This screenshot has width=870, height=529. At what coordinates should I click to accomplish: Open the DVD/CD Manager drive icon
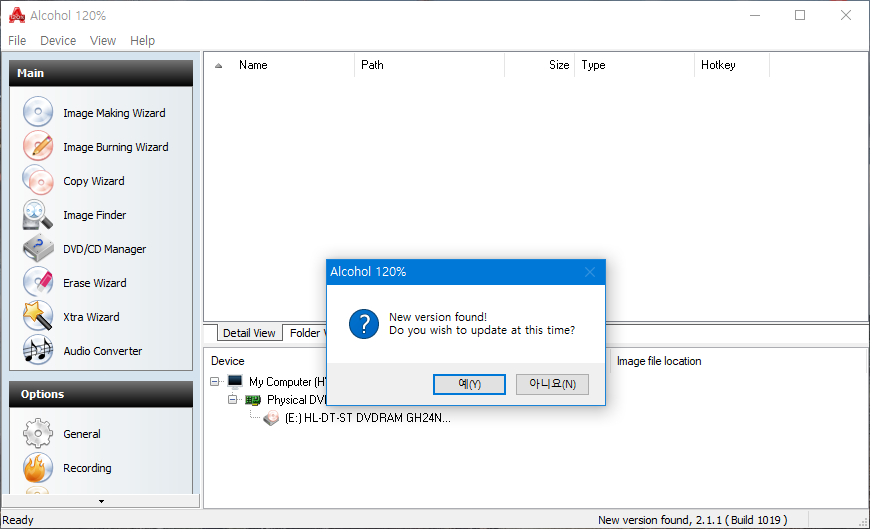point(38,249)
